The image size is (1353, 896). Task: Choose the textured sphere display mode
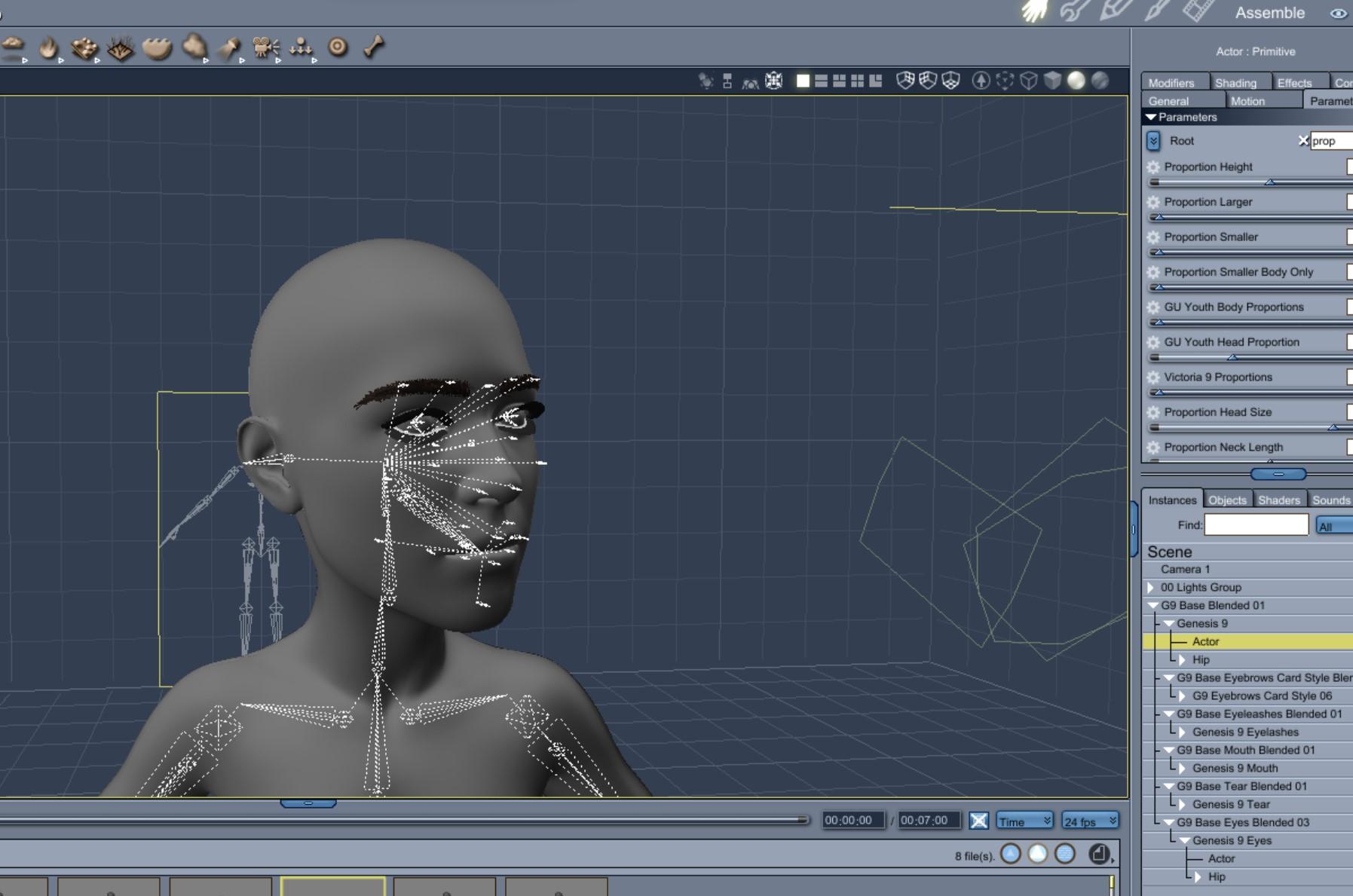coord(1100,81)
